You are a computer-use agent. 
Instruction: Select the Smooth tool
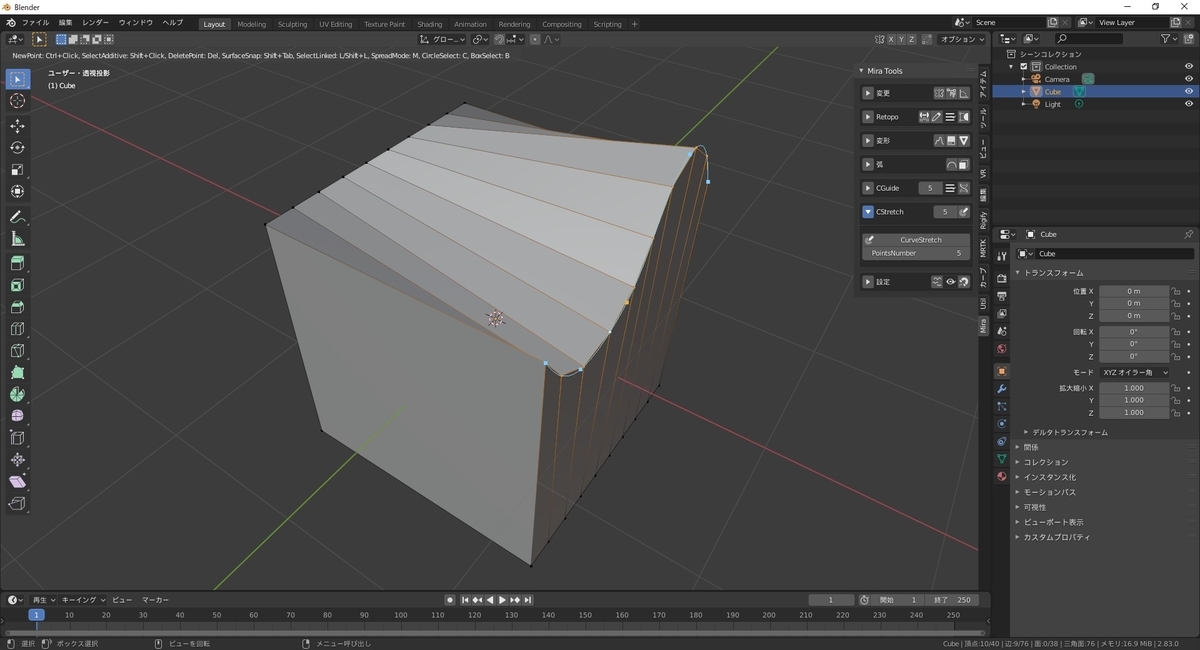tap(17, 416)
